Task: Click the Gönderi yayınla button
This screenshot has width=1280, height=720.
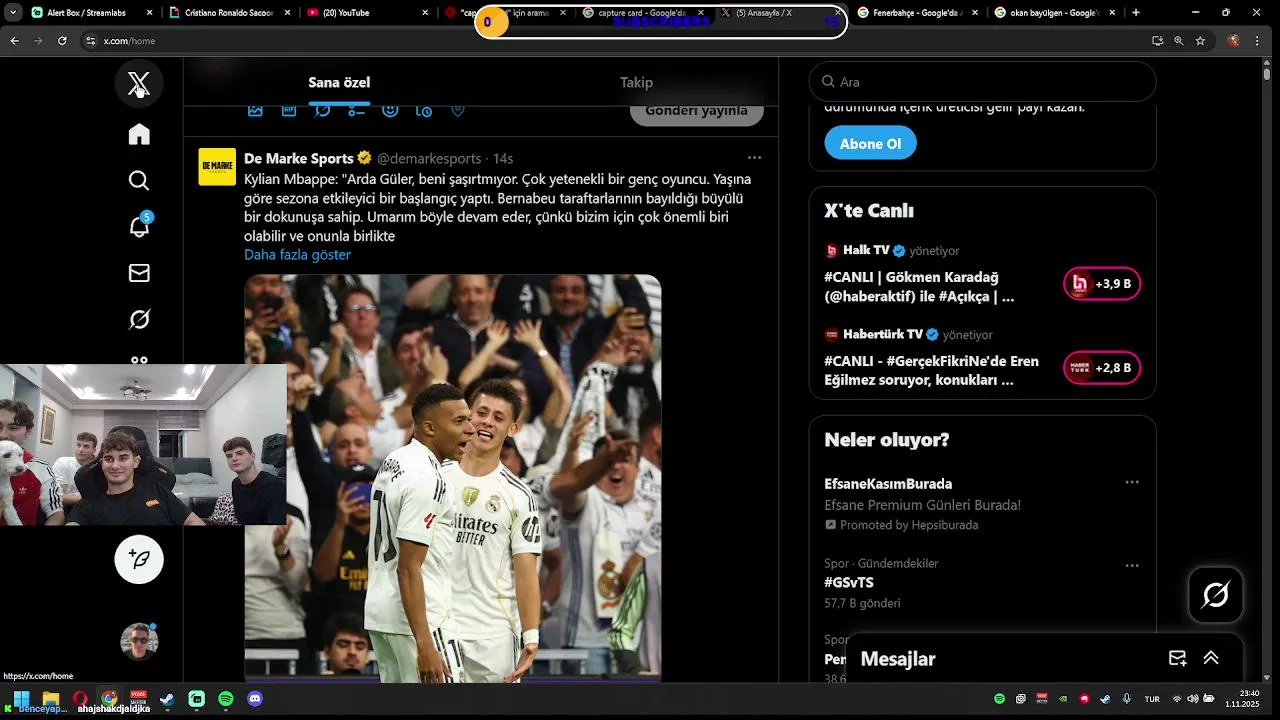Action: 696,110
